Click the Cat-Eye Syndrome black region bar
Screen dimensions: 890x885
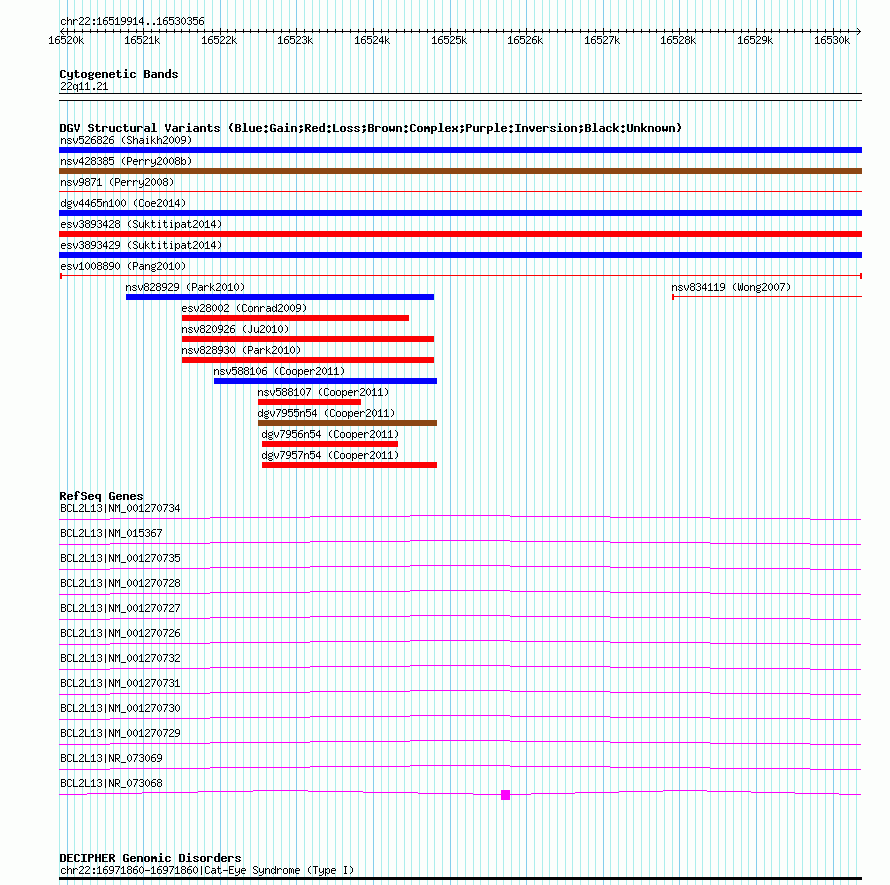click(460, 879)
